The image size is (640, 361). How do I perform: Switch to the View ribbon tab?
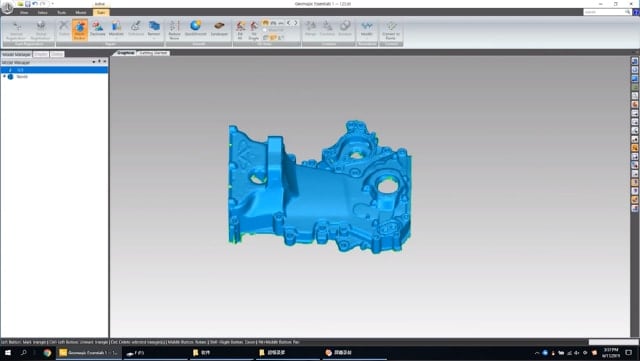24,12
